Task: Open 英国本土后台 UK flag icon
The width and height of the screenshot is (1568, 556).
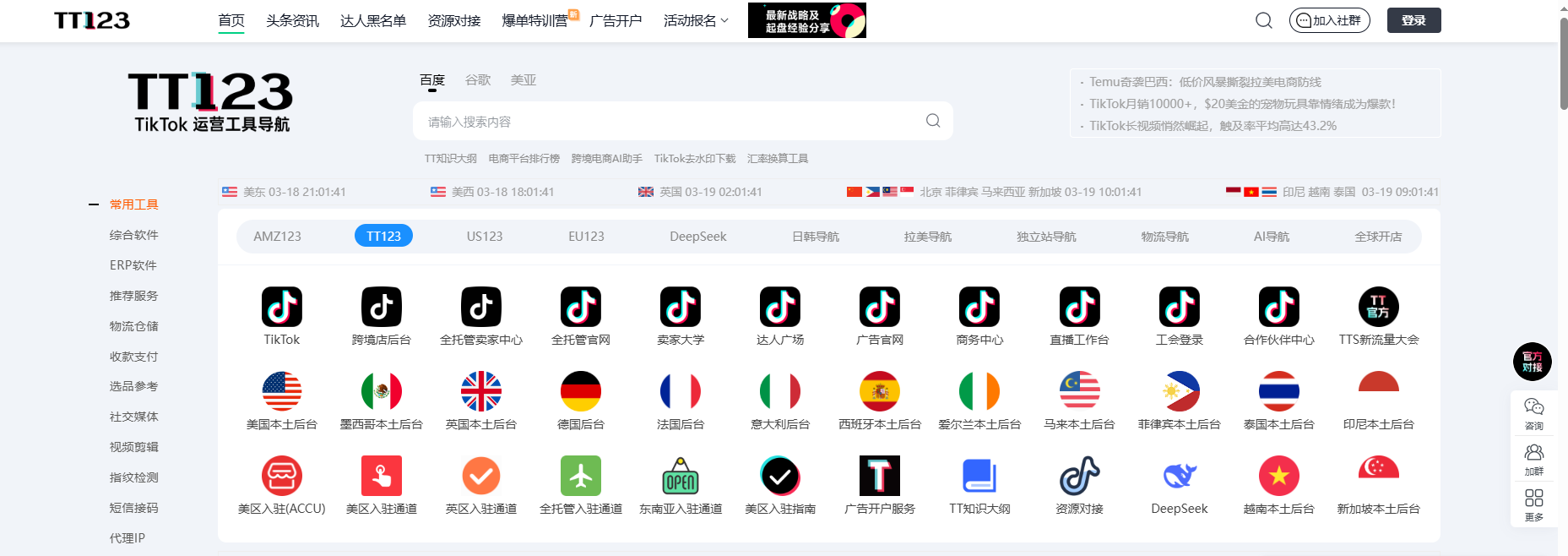Action: 481,391
